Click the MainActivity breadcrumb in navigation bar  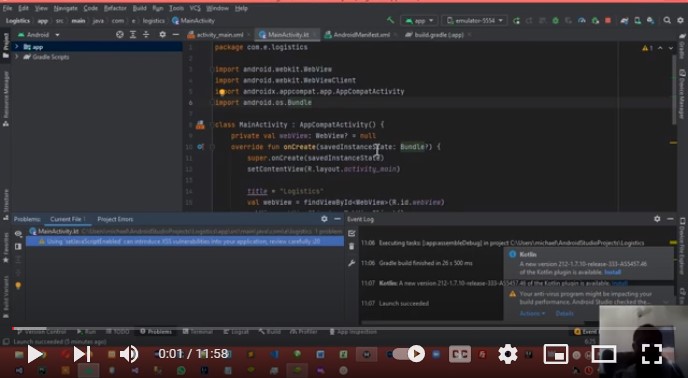(194, 21)
